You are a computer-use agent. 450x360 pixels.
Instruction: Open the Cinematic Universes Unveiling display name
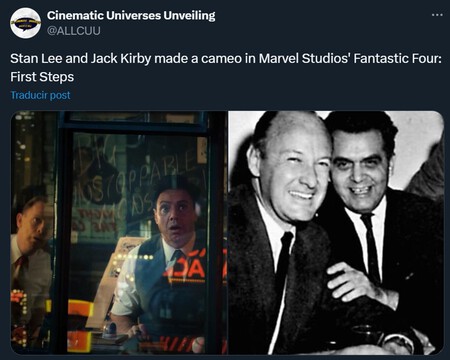tap(131, 15)
